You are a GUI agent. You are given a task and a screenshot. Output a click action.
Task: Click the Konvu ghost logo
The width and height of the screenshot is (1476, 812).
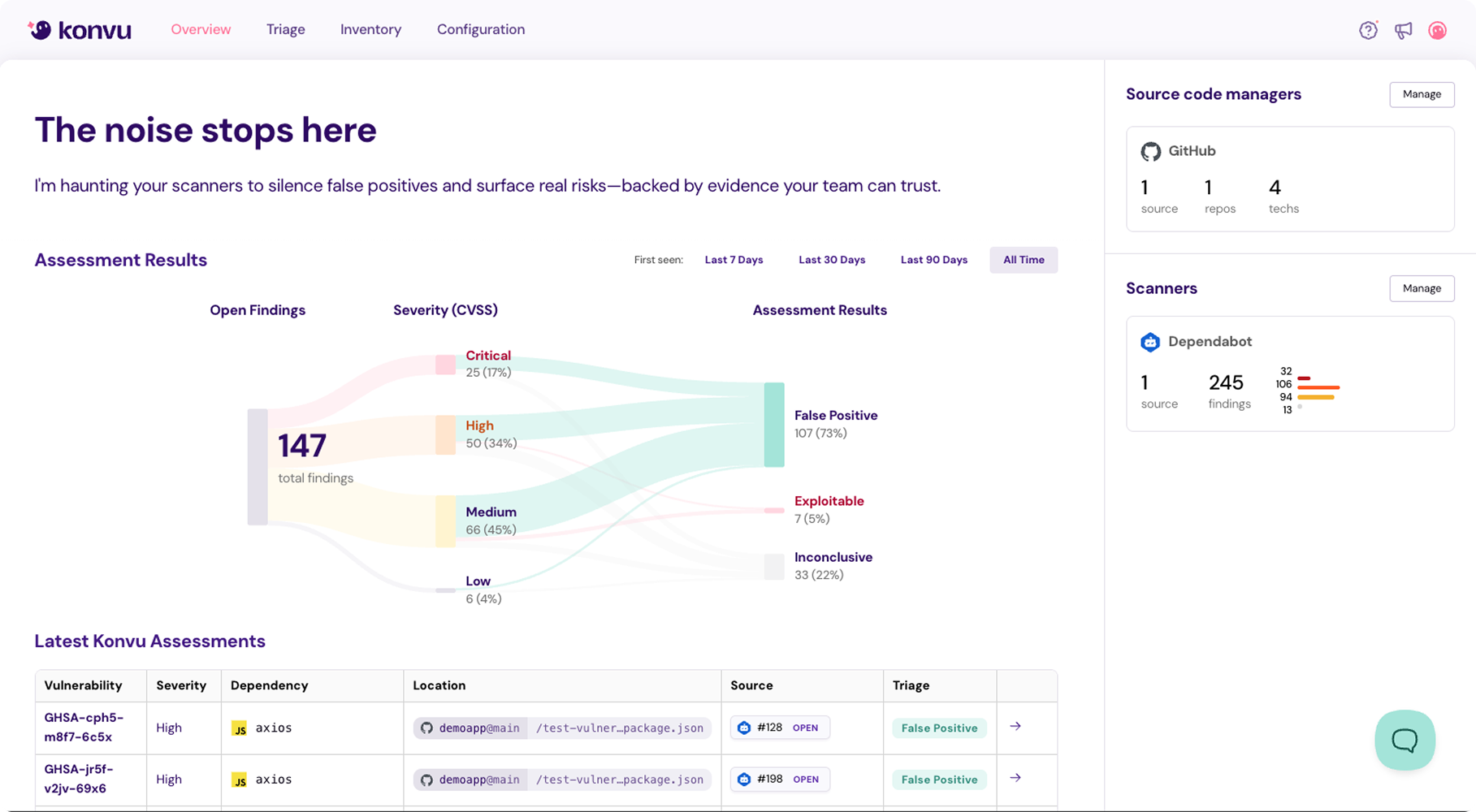click(41, 30)
